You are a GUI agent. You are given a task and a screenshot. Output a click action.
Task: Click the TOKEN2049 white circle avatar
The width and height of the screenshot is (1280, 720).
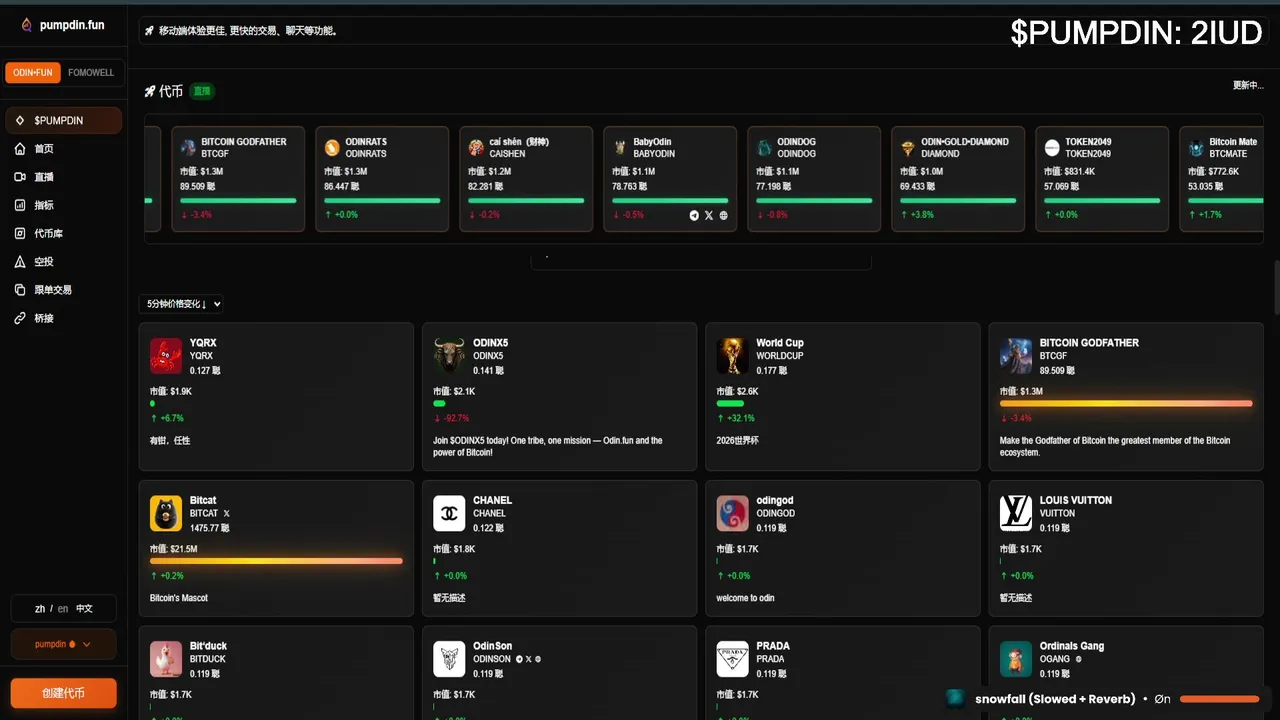click(1052, 148)
